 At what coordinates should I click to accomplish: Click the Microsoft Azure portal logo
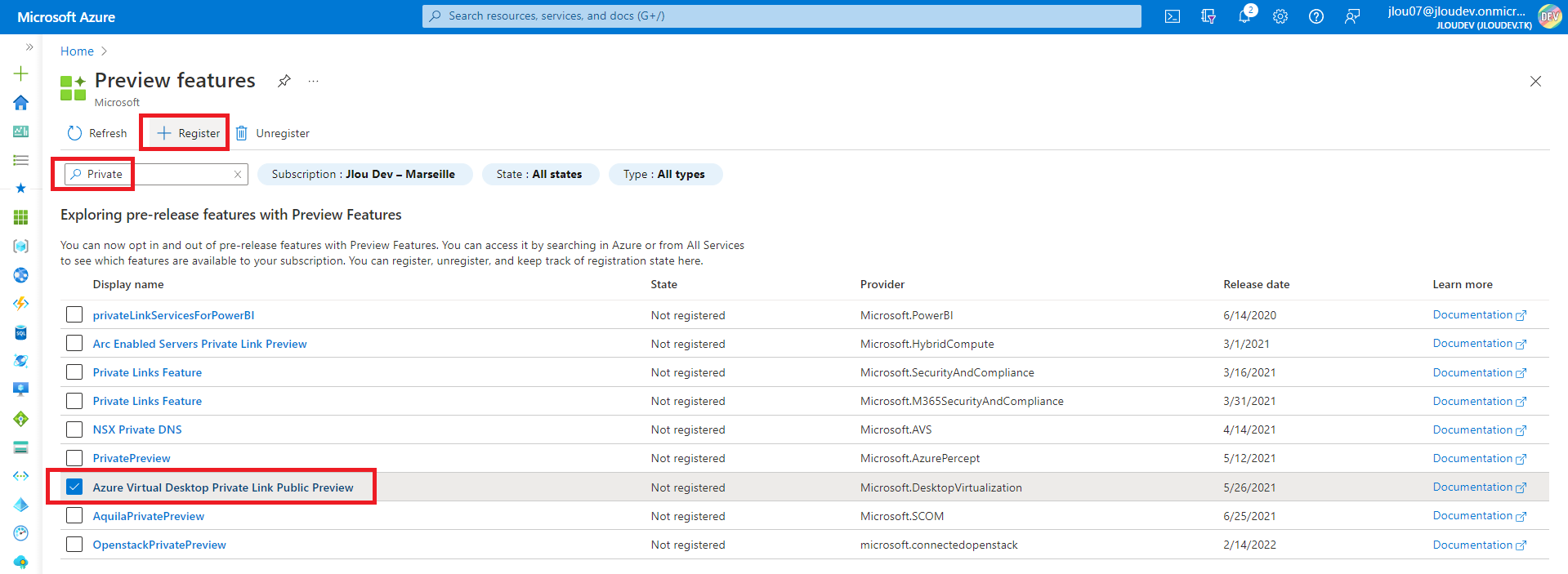pyautogui.click(x=66, y=17)
